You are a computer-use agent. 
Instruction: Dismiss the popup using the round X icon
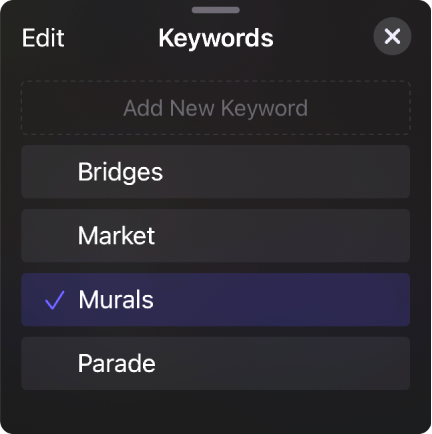(x=392, y=36)
